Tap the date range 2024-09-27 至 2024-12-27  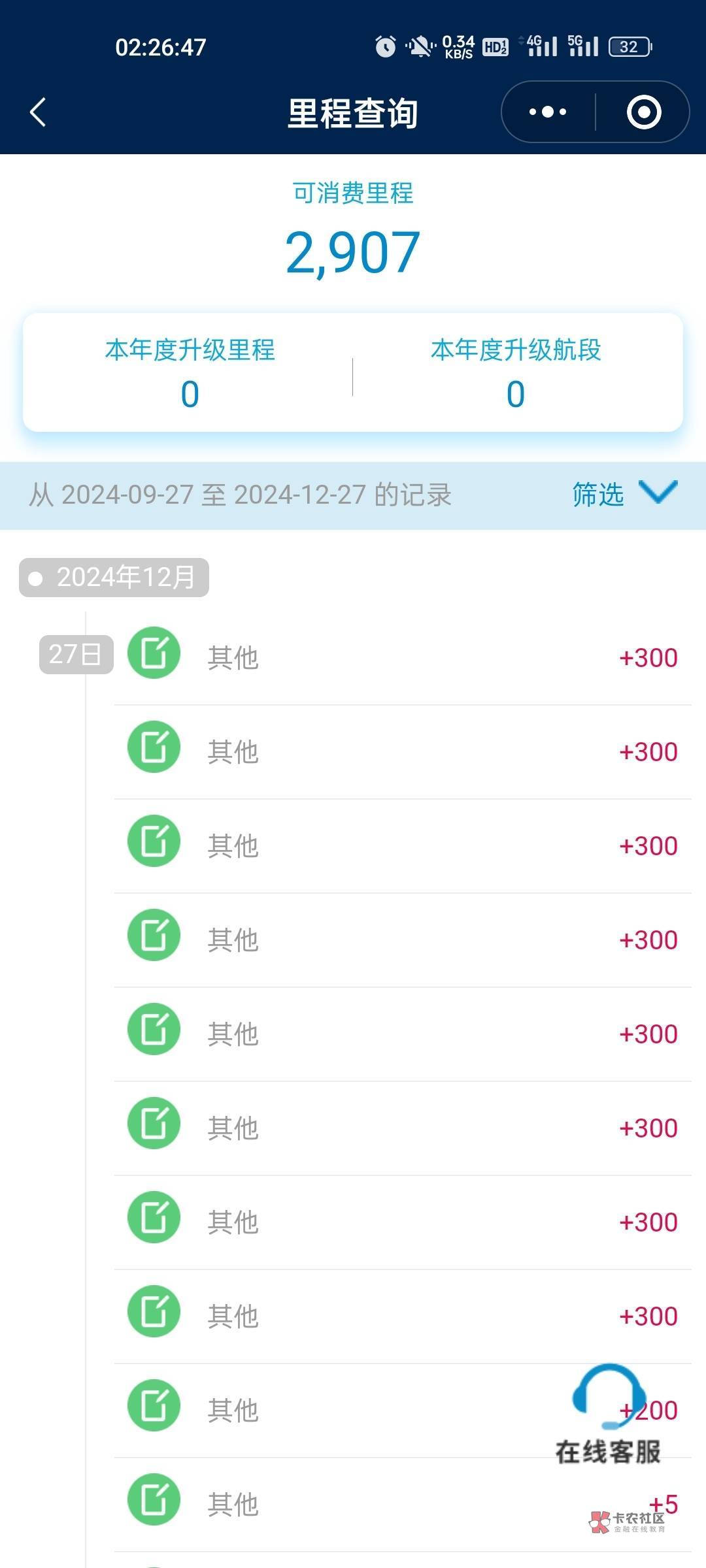240,495
